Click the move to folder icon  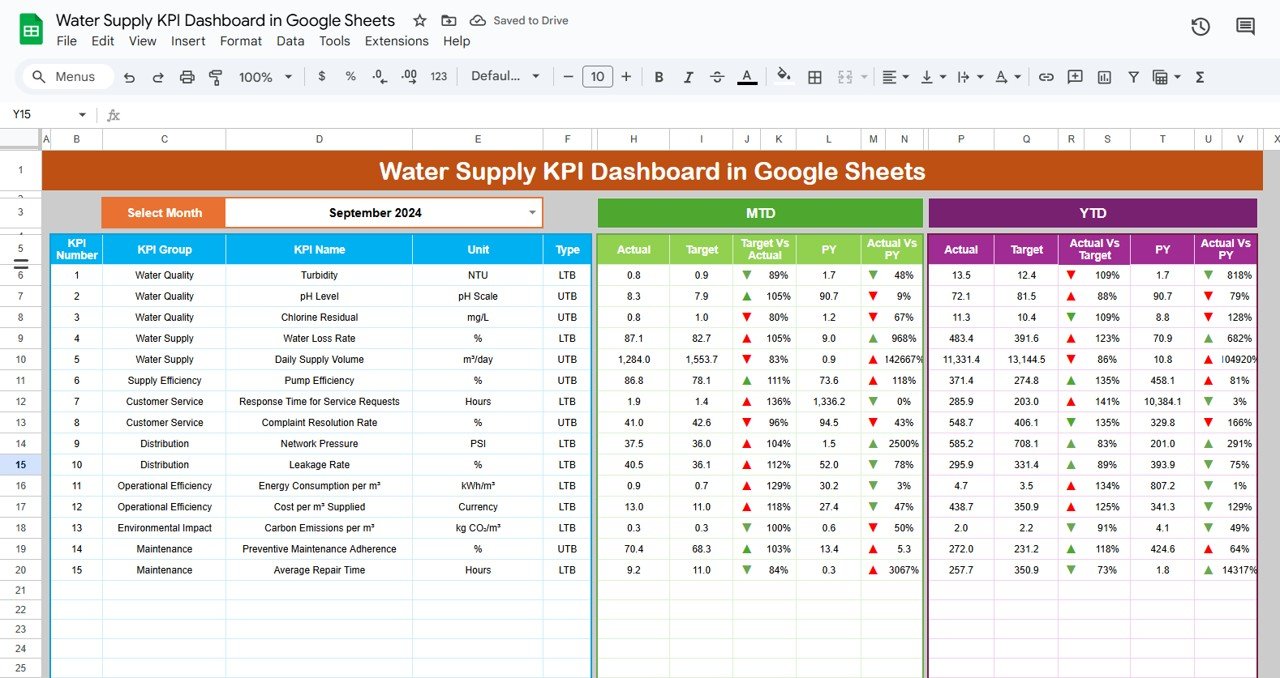[x=449, y=20]
